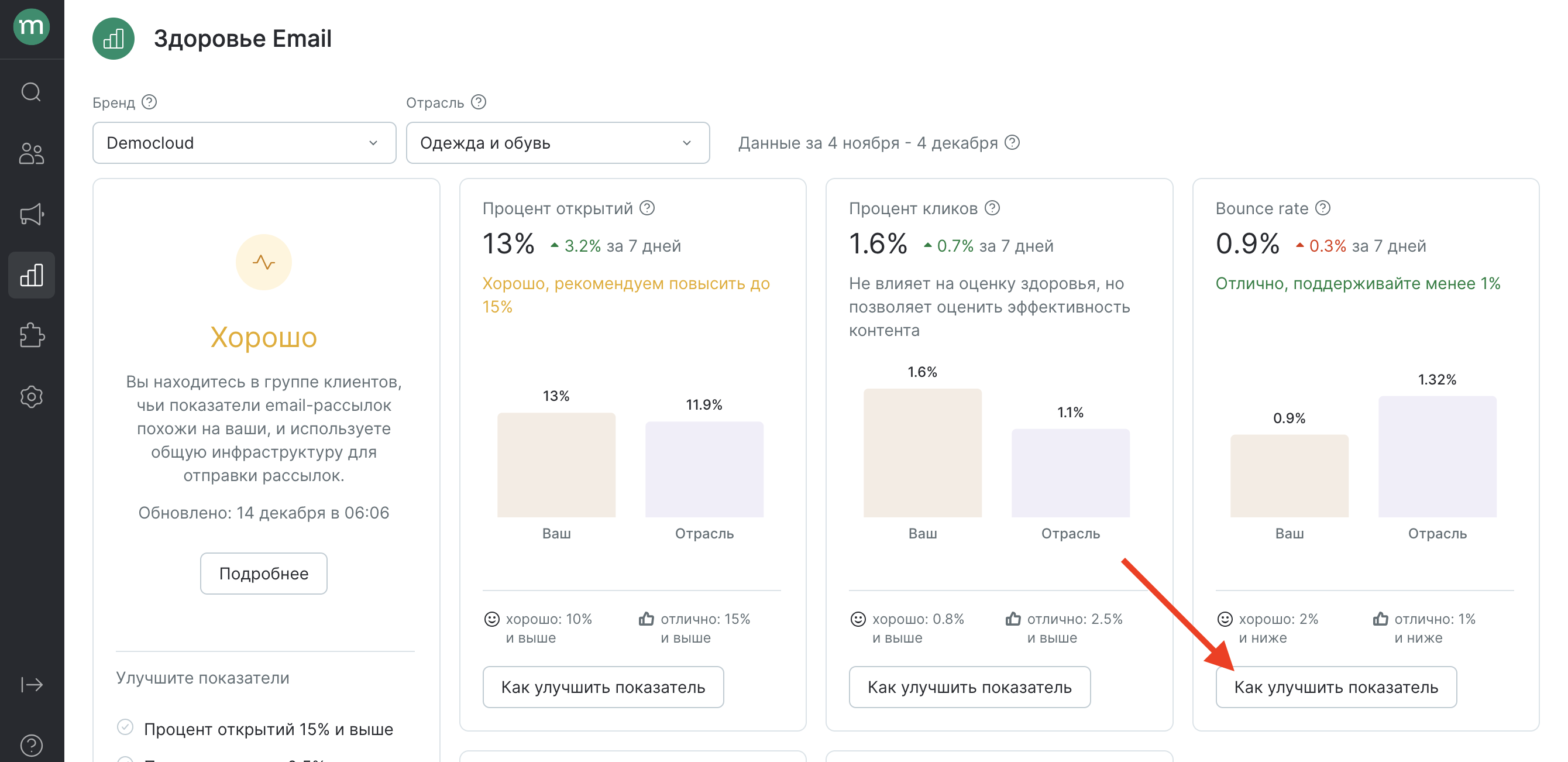
Task: Click the Отрасль 1.32% bounce rate bar
Action: coord(1437,457)
